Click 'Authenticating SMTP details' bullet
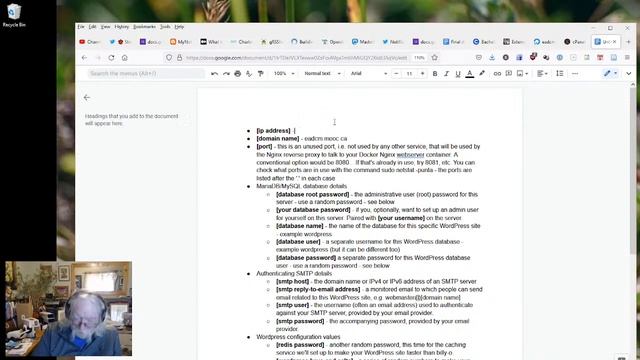Image resolution: width=640 pixels, height=360 pixels. pos(294,273)
